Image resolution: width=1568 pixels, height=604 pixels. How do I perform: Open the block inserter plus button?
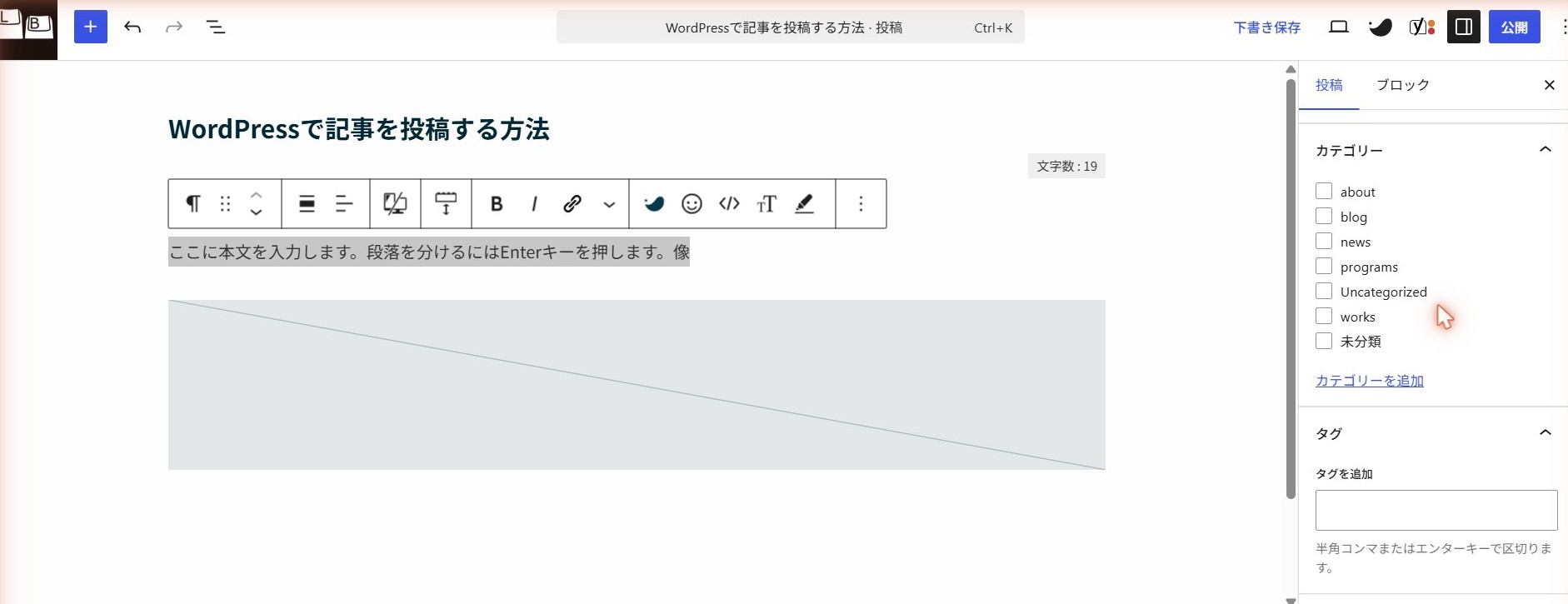point(91,27)
